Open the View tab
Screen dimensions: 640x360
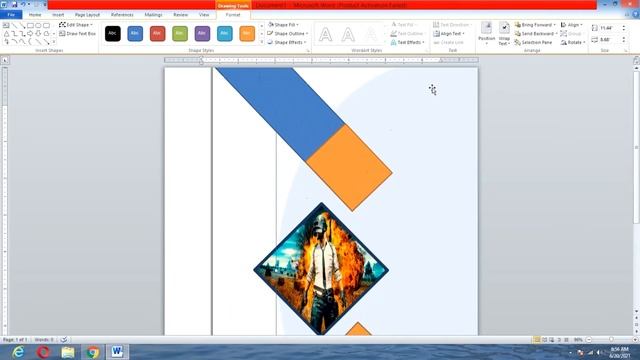click(x=204, y=15)
